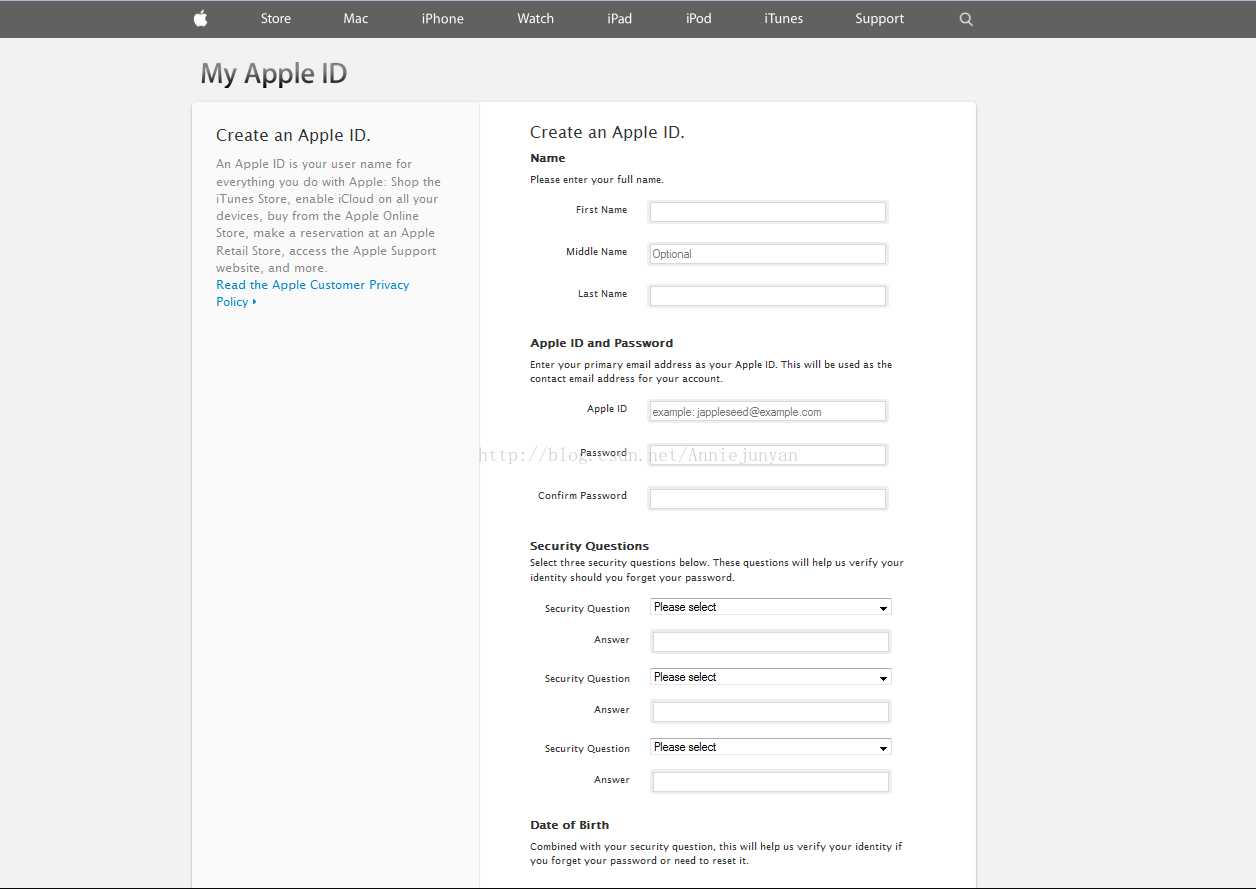Read the Apple Customer Privacy Policy link
The height and width of the screenshot is (889, 1256).
tap(313, 293)
